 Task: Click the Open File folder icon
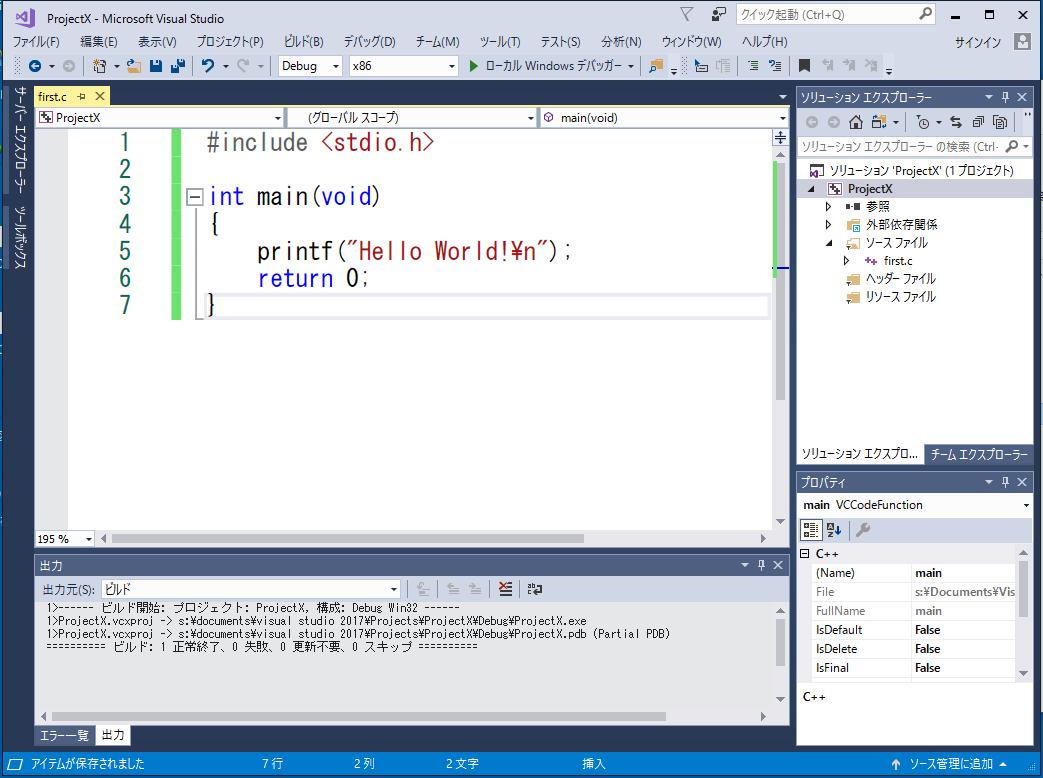pos(134,66)
